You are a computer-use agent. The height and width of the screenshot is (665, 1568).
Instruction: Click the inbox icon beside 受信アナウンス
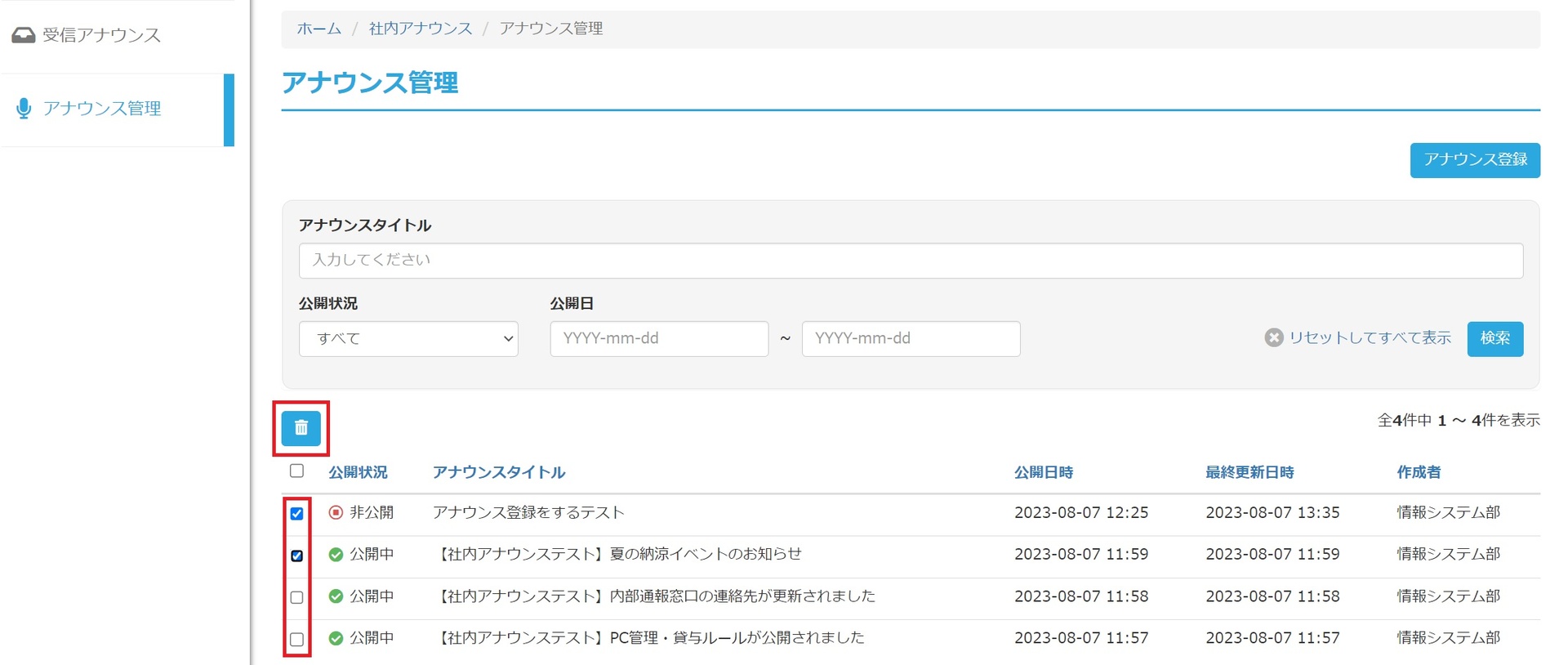pyautogui.click(x=23, y=35)
